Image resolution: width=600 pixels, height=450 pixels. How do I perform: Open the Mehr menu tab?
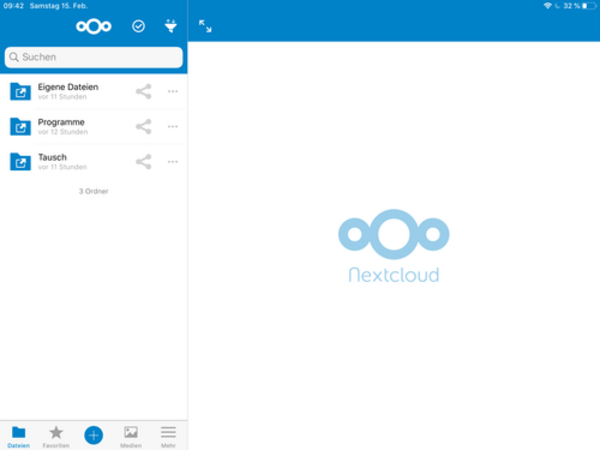(168, 437)
